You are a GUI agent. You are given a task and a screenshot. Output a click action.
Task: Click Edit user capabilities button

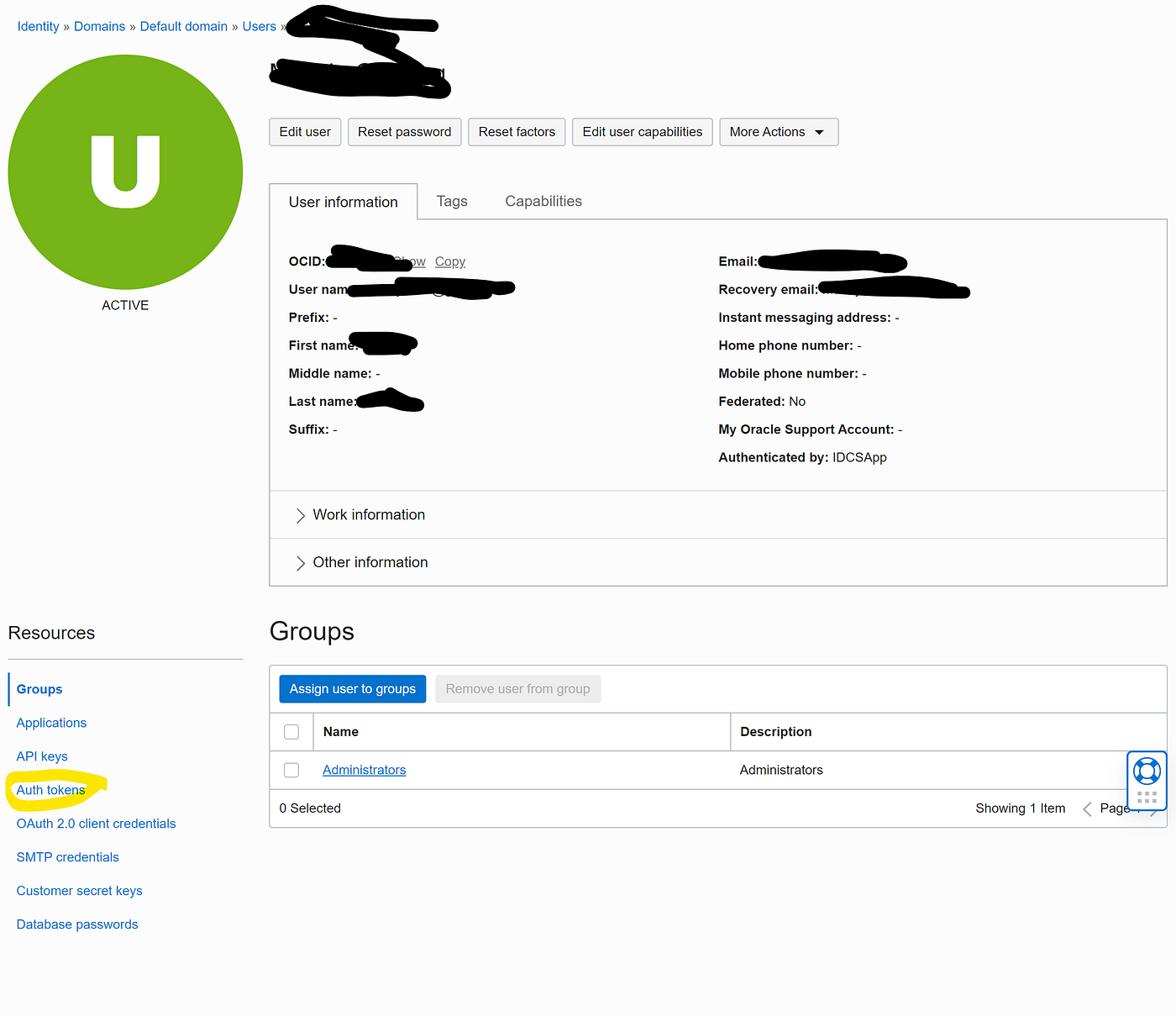click(x=643, y=132)
